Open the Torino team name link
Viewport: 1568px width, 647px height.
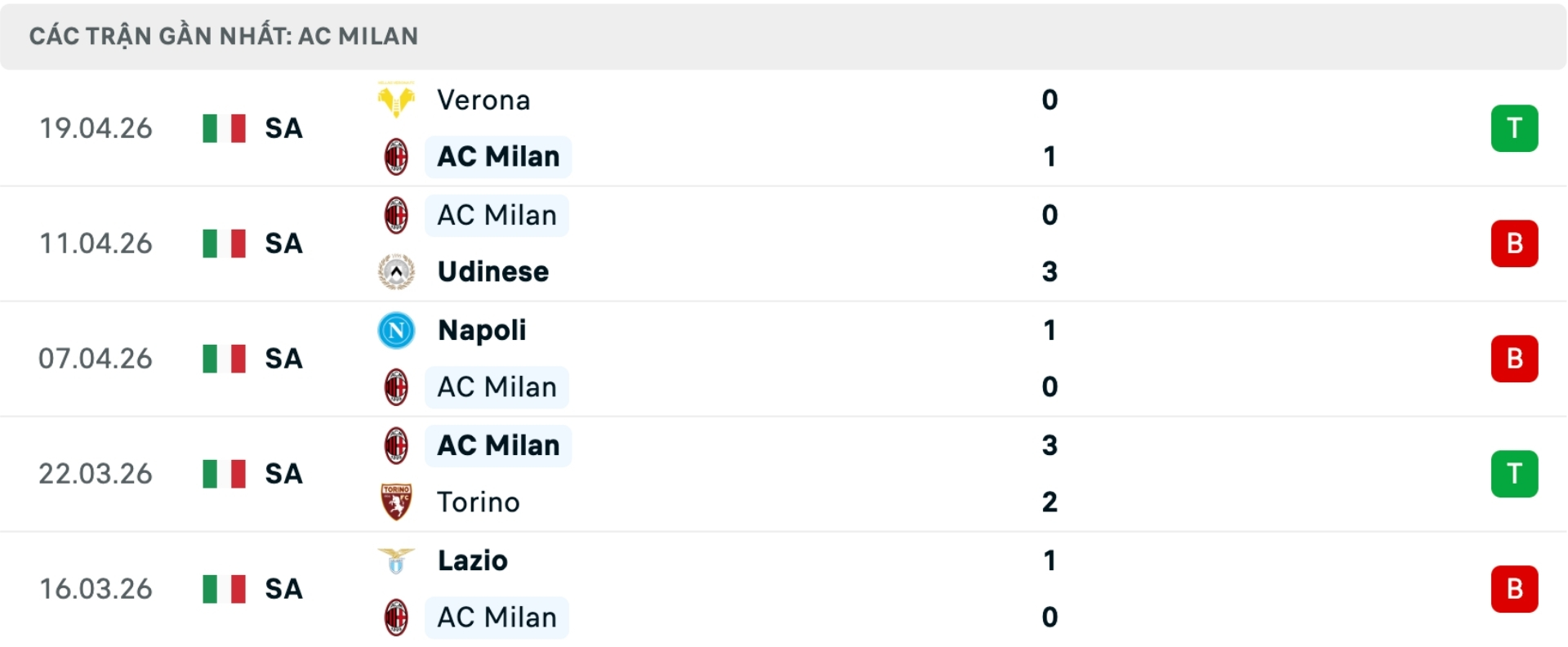(479, 502)
